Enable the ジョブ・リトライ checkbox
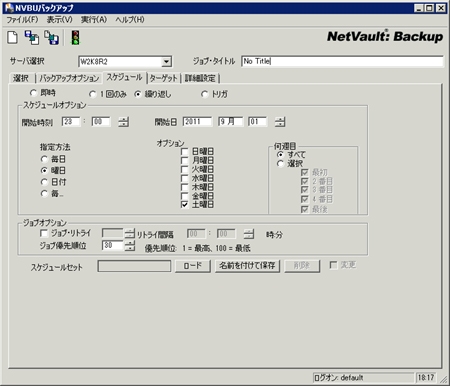The image size is (450, 386). pos(43,233)
